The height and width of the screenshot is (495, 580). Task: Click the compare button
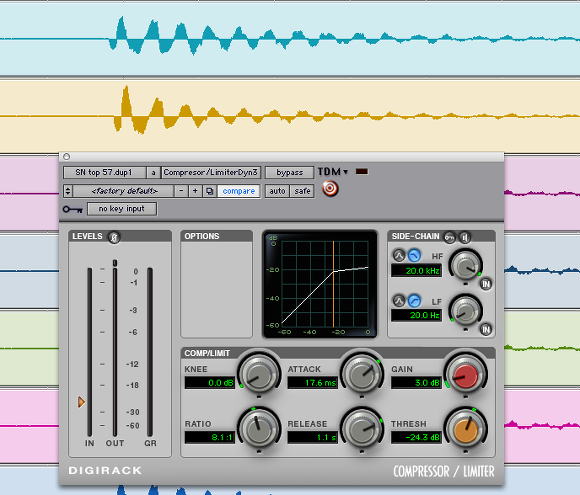pyautogui.click(x=239, y=191)
